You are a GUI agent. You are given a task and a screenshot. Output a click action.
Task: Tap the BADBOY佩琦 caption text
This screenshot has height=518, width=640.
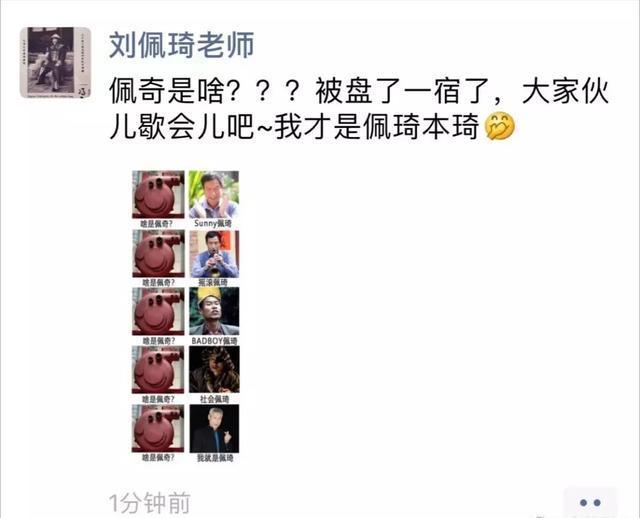(x=214, y=340)
